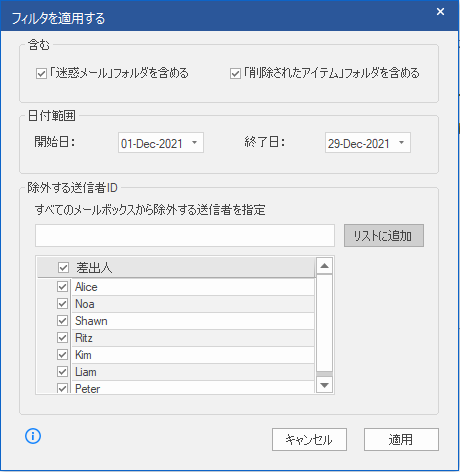
Task: Click the 29-Dec-2021 end date value
Action: click(359, 144)
